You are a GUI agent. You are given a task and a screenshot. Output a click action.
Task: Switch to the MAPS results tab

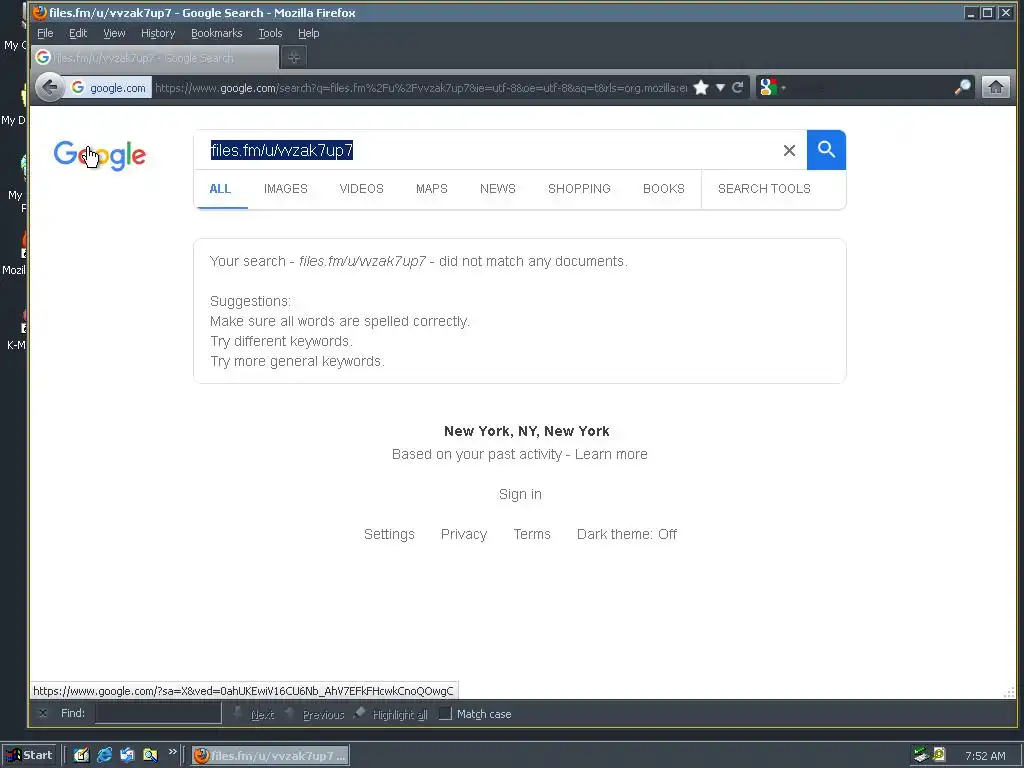point(432,189)
